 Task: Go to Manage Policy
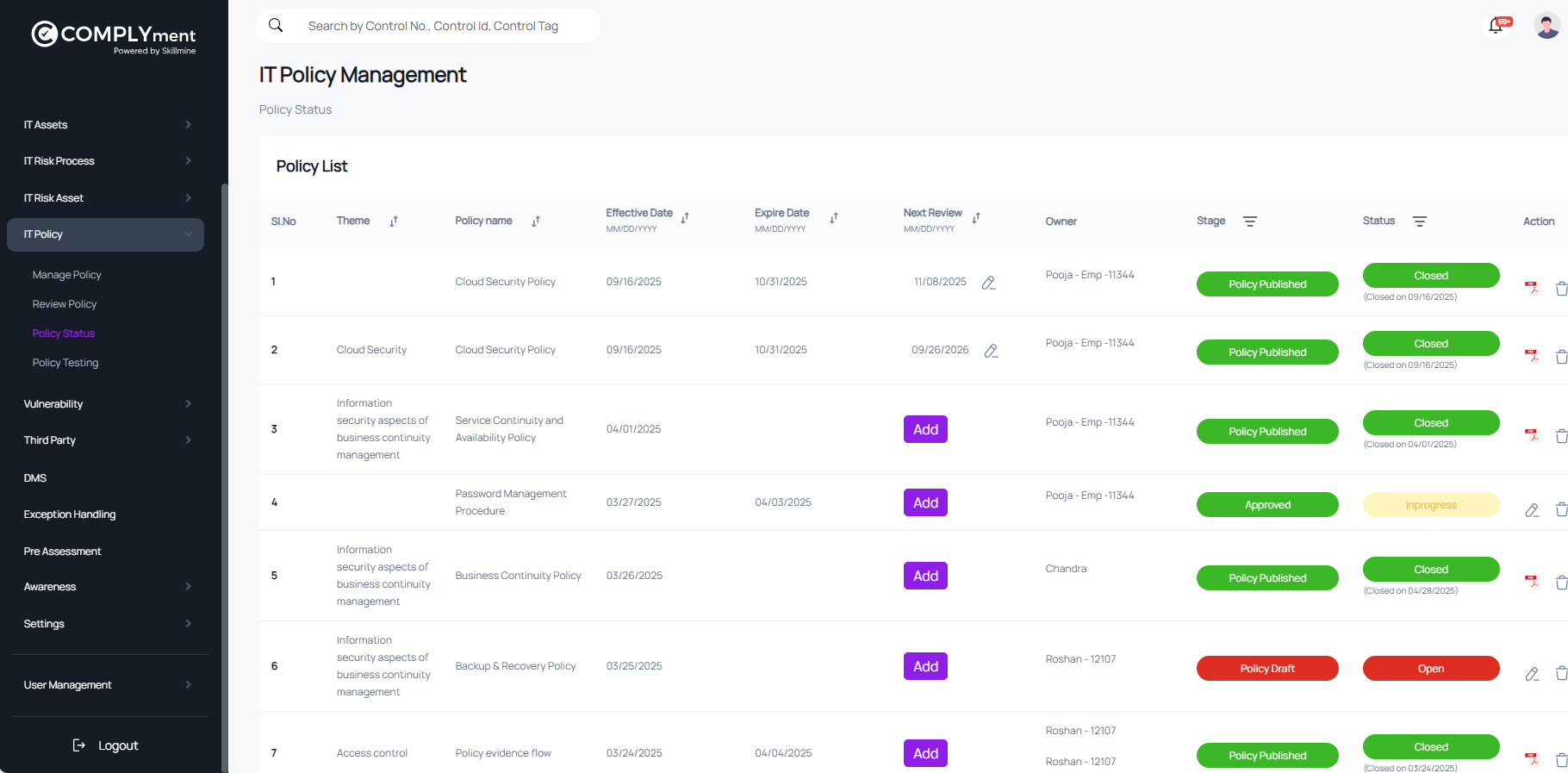pos(66,275)
